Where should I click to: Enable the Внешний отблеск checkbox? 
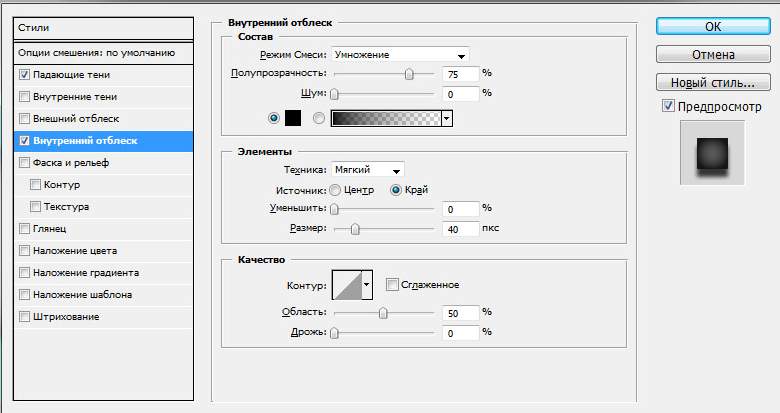coord(24,118)
